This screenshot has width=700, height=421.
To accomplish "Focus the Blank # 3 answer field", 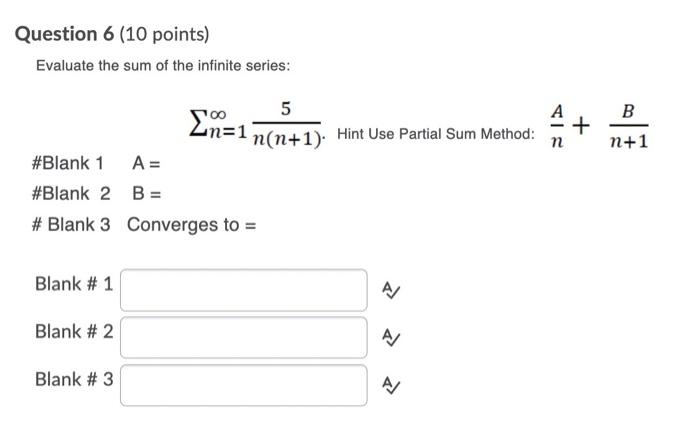I will 244,385.
